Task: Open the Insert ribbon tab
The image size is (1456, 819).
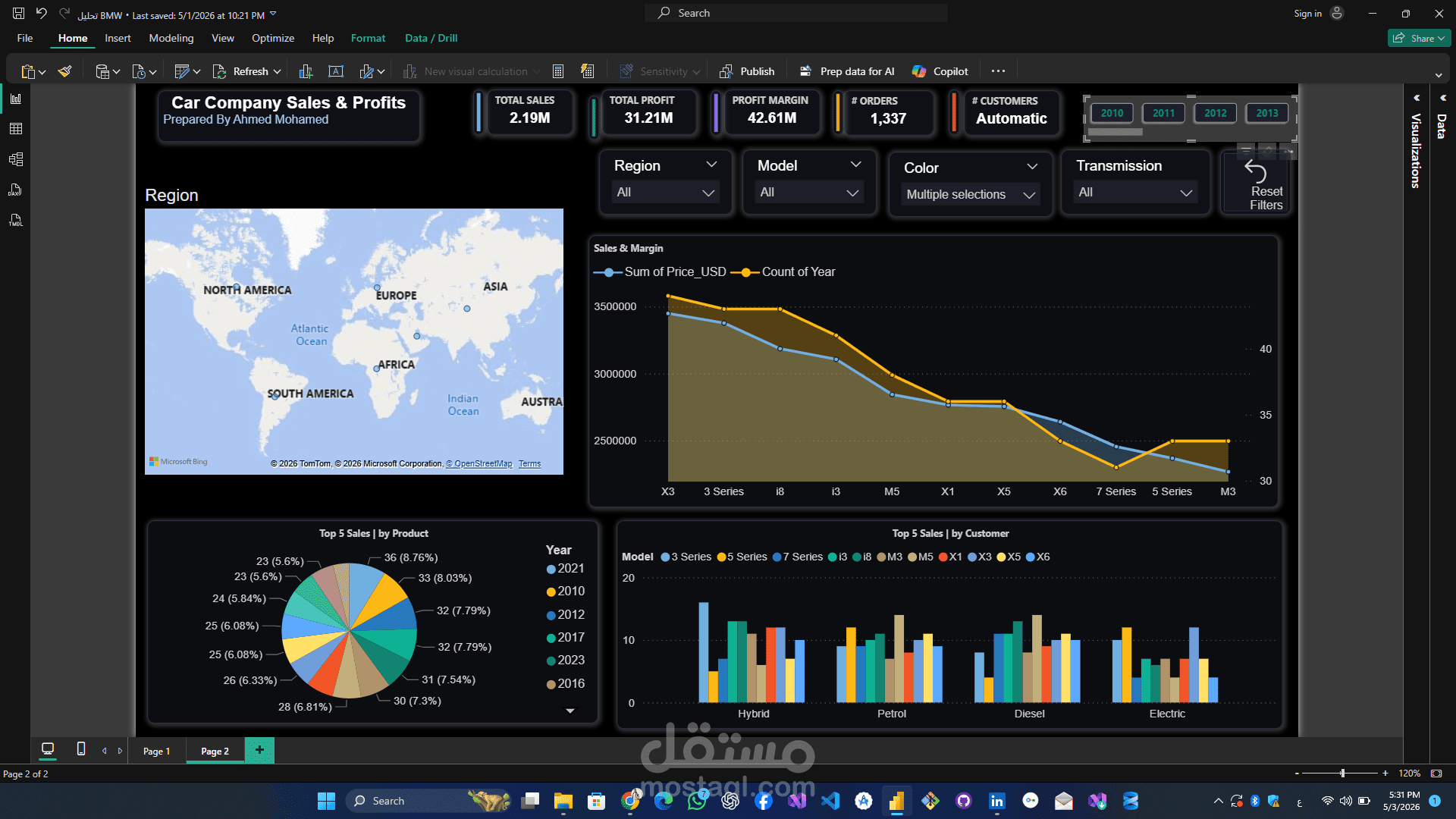Action: 118,38
